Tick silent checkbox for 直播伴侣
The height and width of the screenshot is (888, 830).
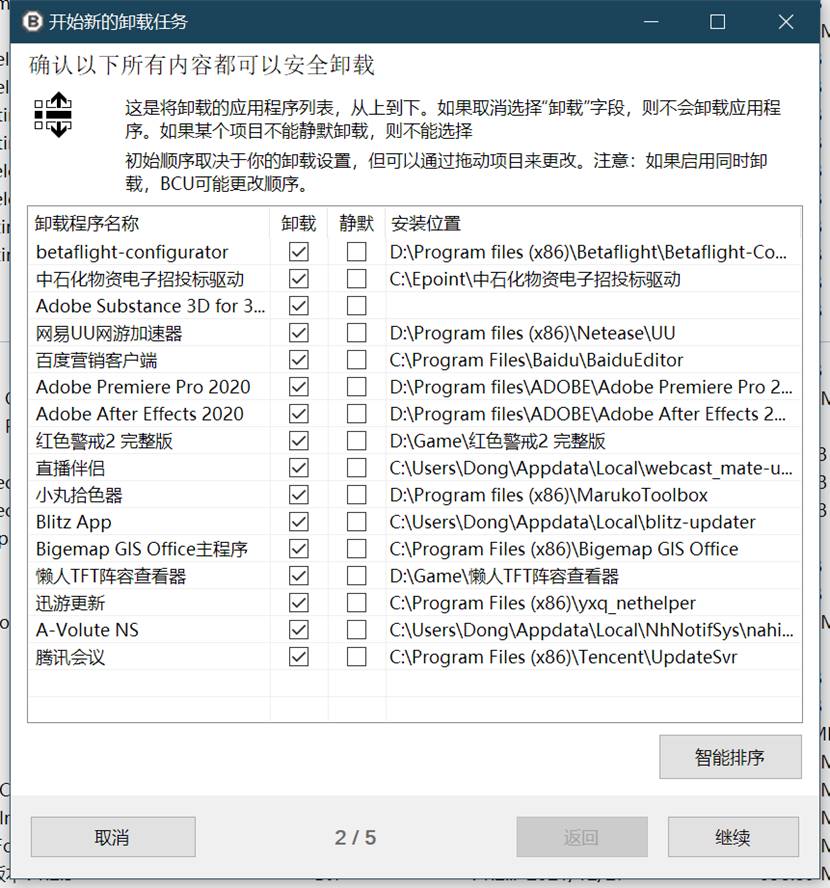(357, 468)
